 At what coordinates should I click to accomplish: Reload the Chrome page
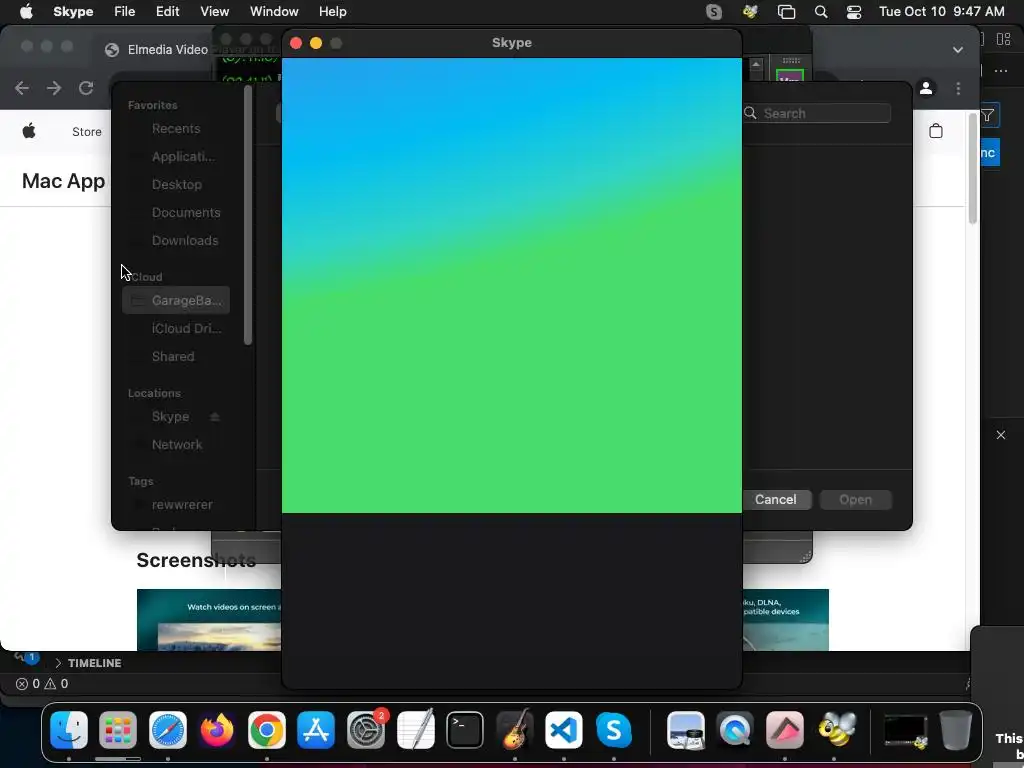(86, 88)
